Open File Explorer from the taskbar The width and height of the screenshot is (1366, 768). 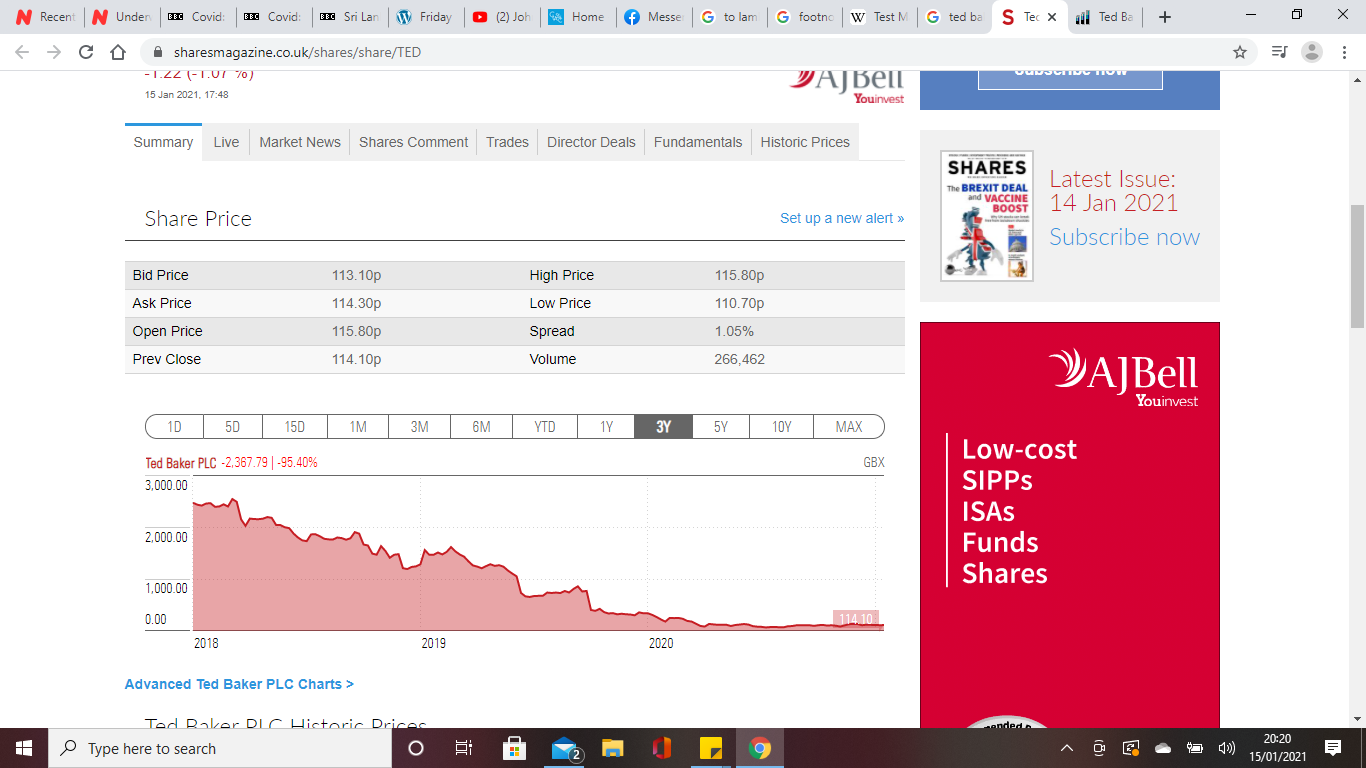(613, 748)
